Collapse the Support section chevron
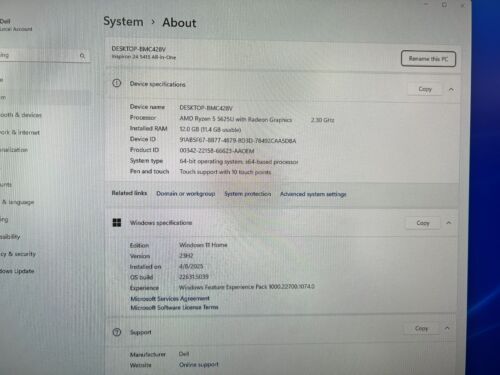Screen dimensions: 500x375 point(447,328)
